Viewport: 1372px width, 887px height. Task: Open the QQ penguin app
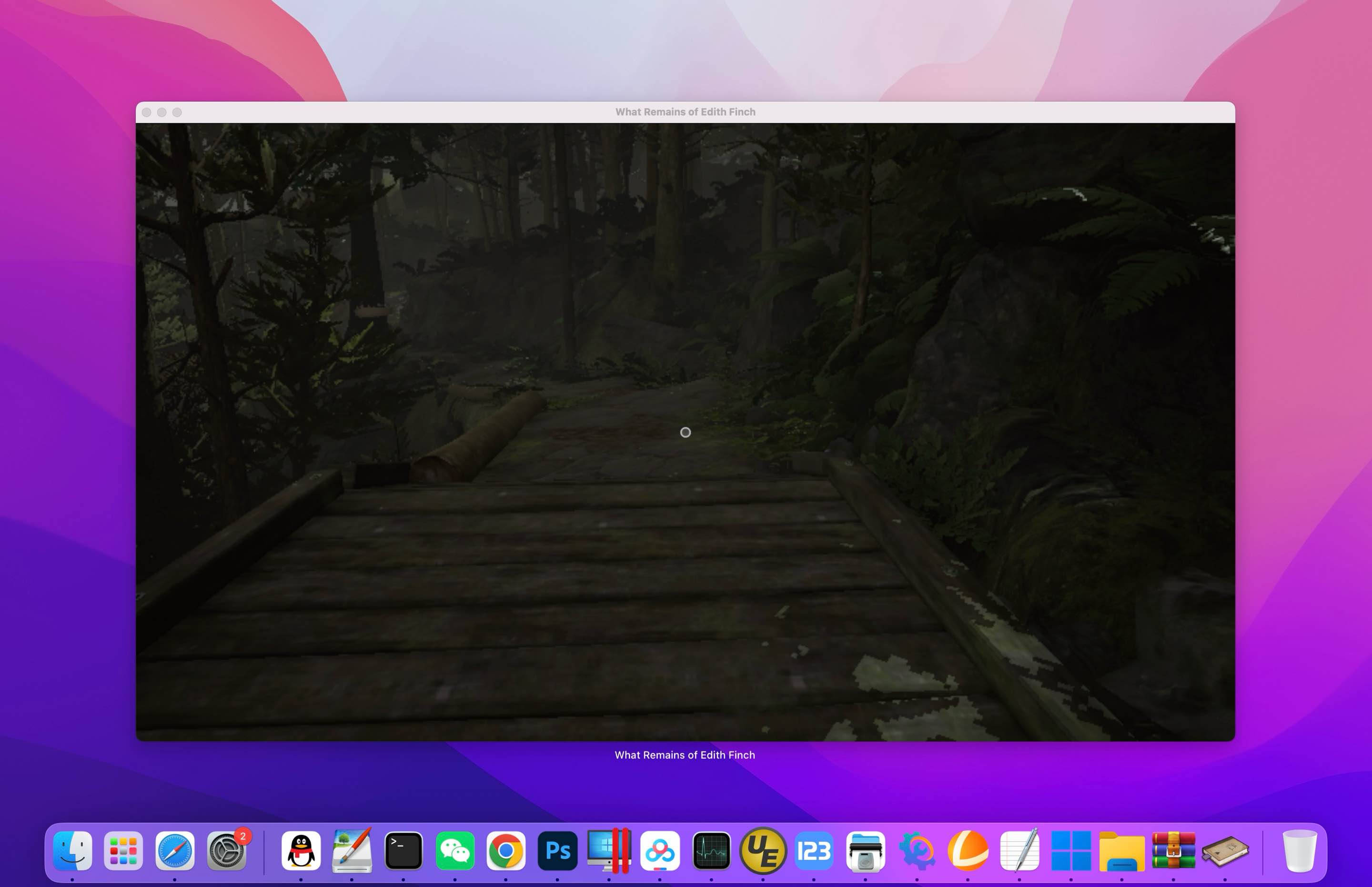point(301,850)
